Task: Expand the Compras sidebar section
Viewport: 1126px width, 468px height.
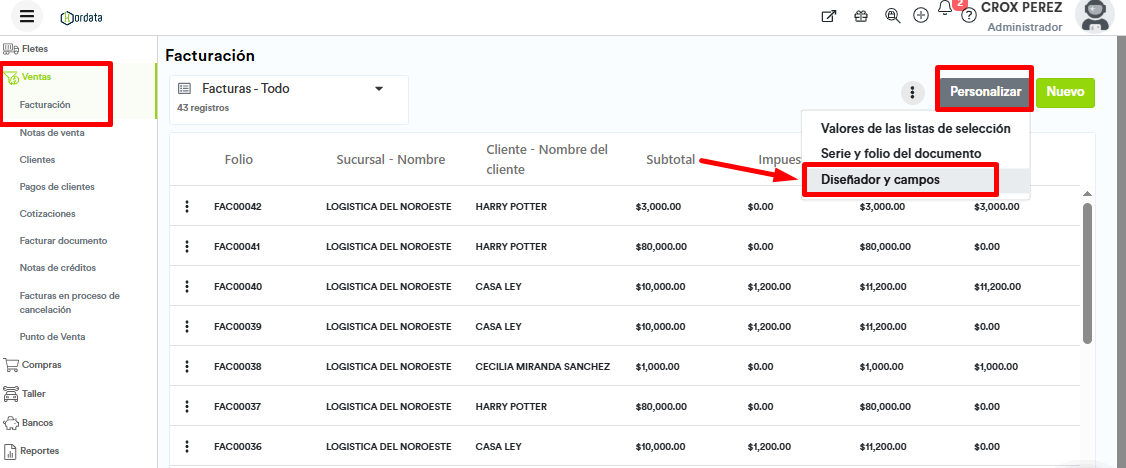Action: click(40, 365)
